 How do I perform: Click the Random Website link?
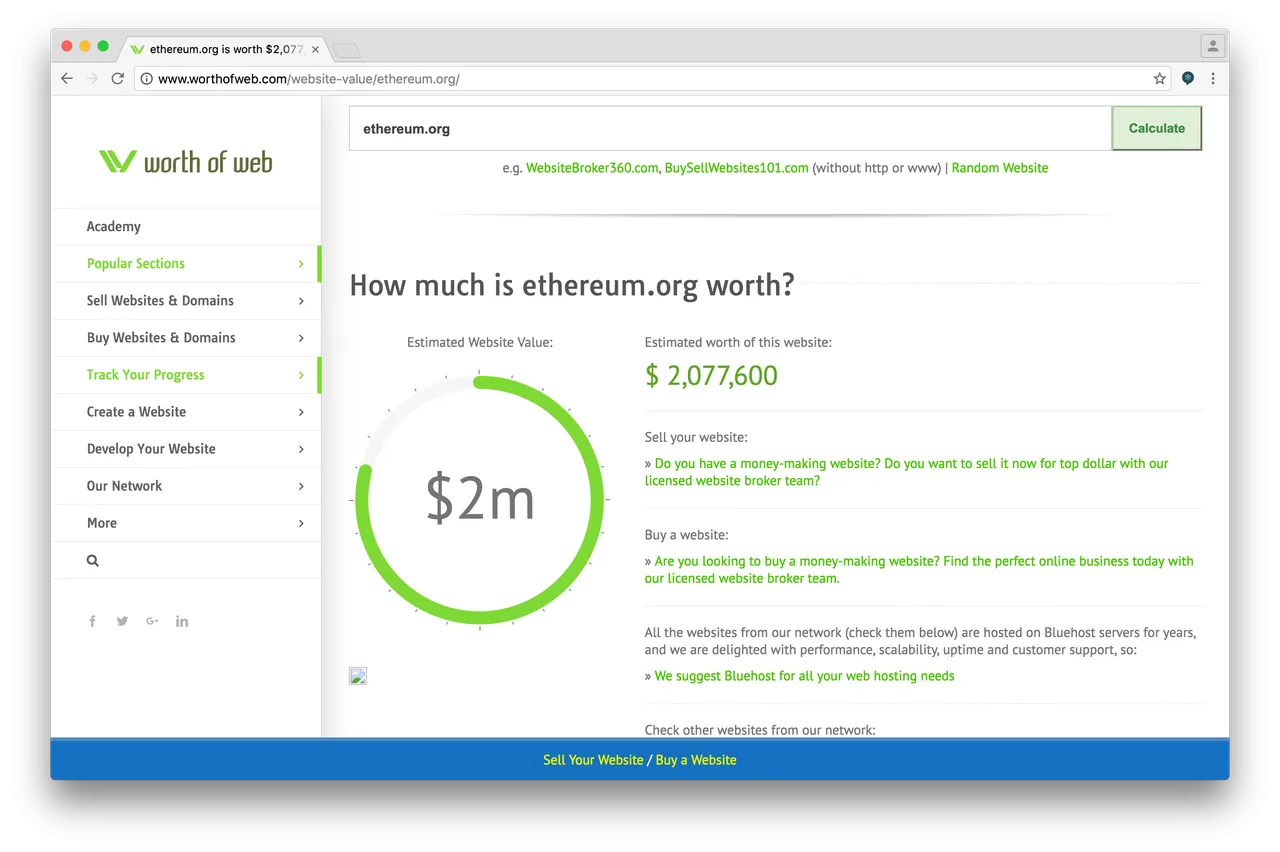click(x=1000, y=168)
